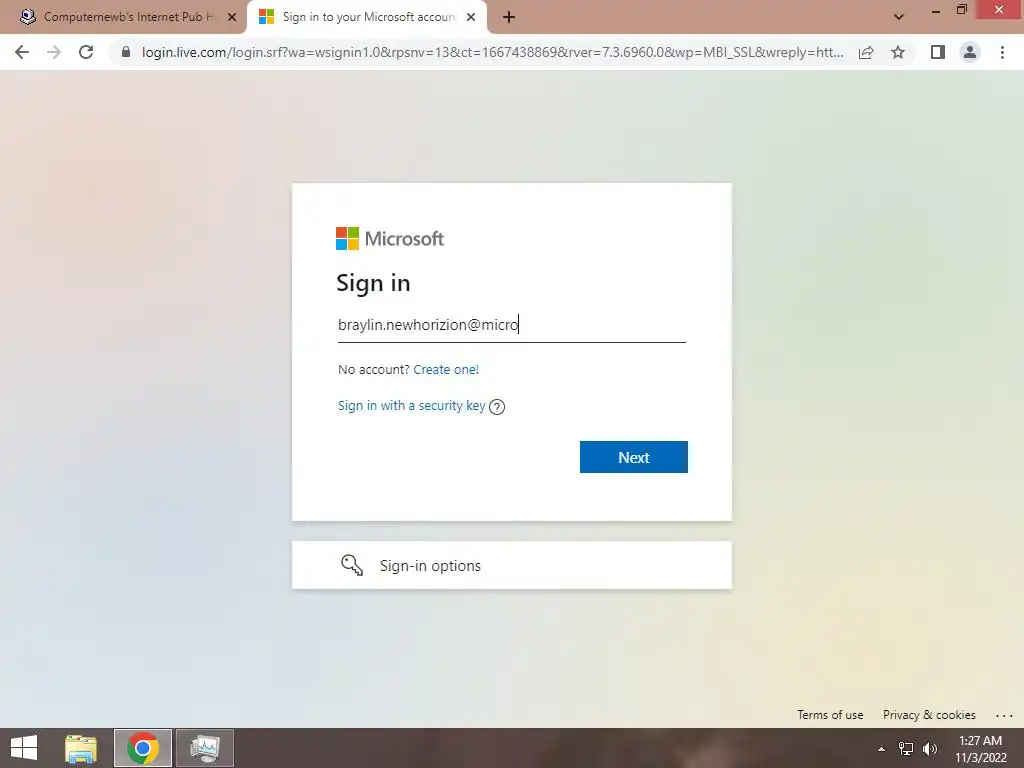Click the No account? text
1024x768 pixels.
(374, 370)
